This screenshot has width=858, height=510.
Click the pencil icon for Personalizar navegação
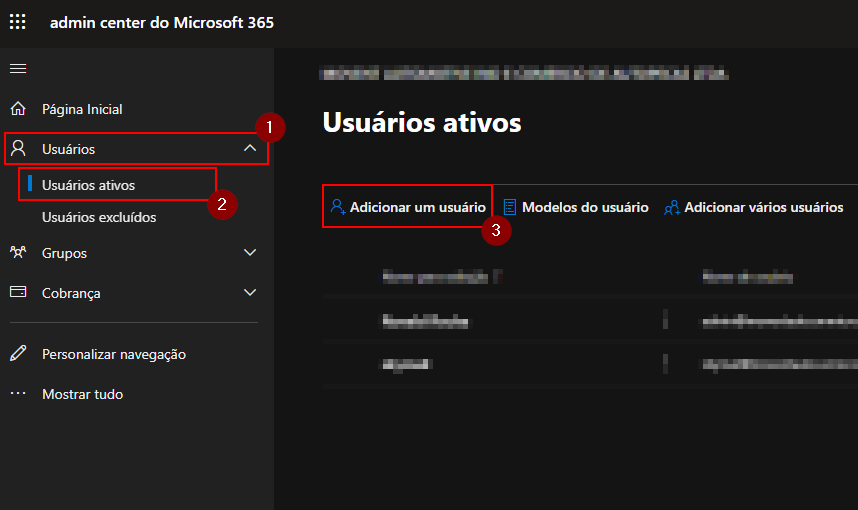click(18, 353)
